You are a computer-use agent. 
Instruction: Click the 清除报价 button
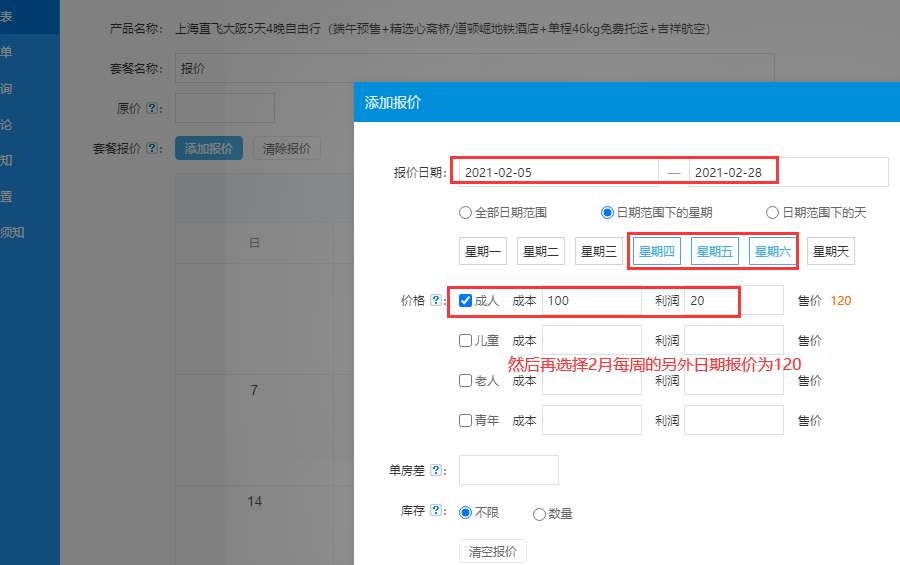coord(287,149)
